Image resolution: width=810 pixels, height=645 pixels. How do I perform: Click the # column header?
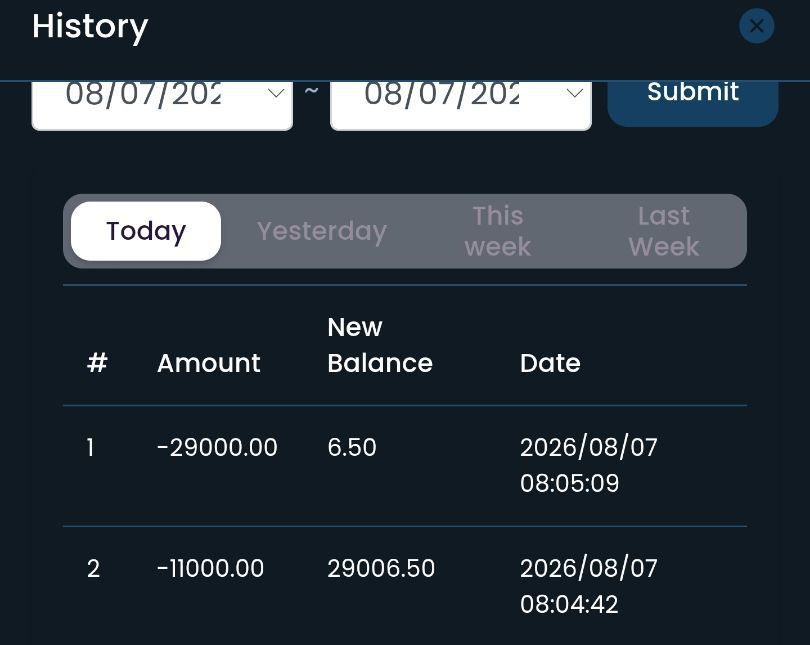tap(97, 363)
